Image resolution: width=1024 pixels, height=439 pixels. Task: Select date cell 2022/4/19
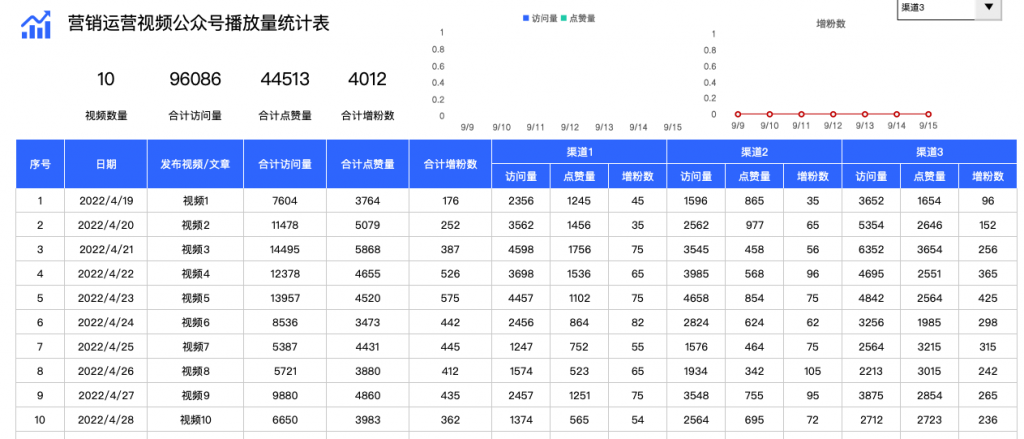pyautogui.click(x=106, y=201)
